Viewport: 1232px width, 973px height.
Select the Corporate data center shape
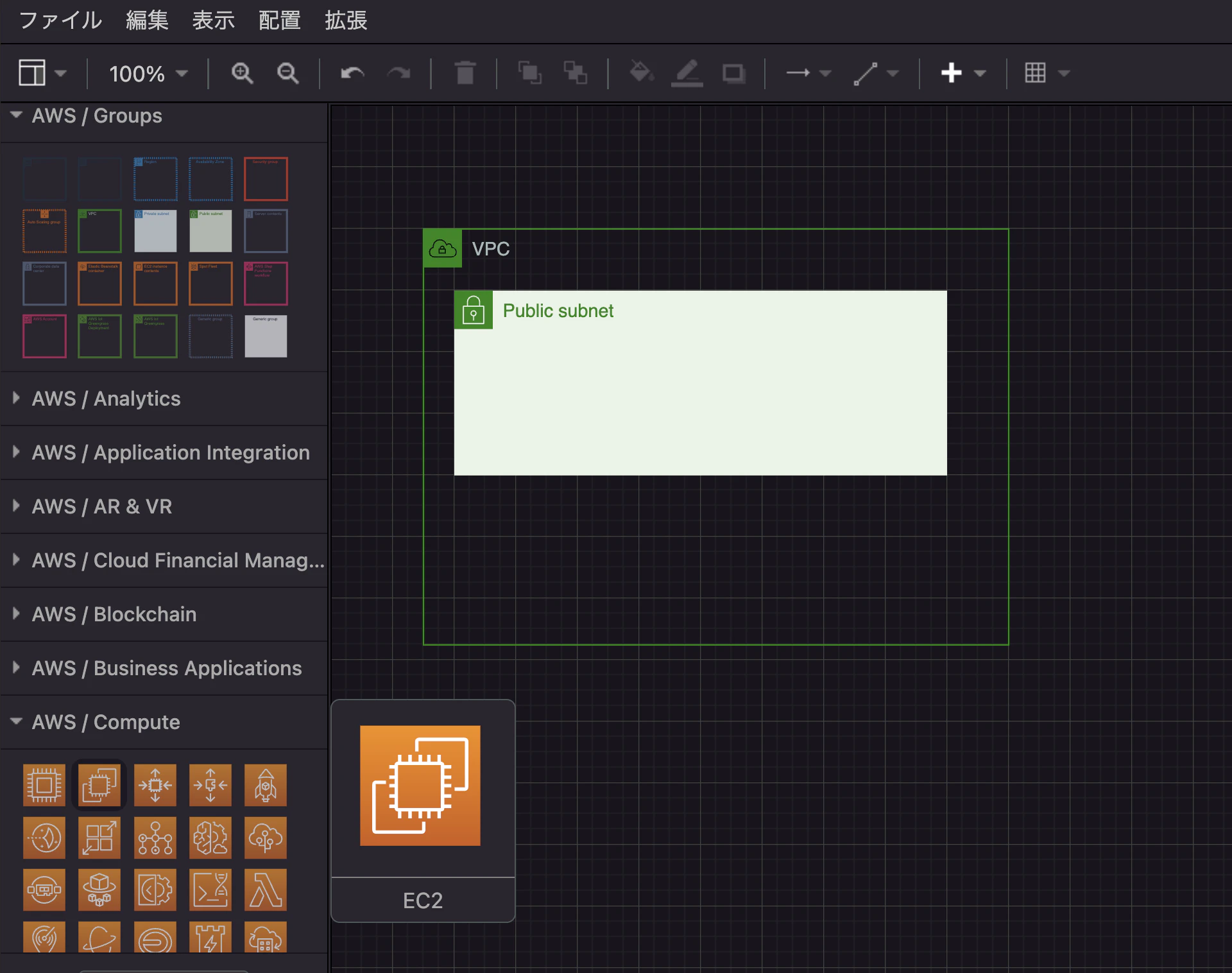coord(44,283)
